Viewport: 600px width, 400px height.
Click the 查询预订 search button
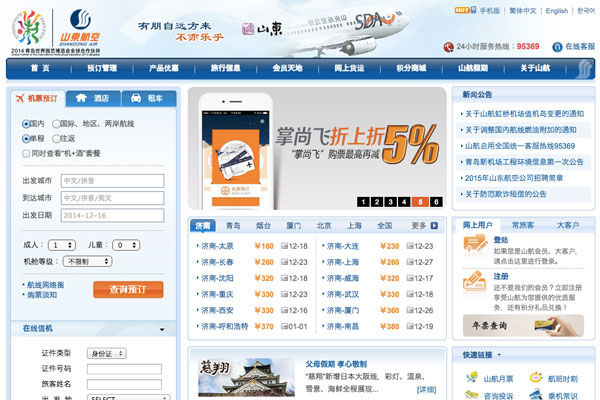pos(128,289)
